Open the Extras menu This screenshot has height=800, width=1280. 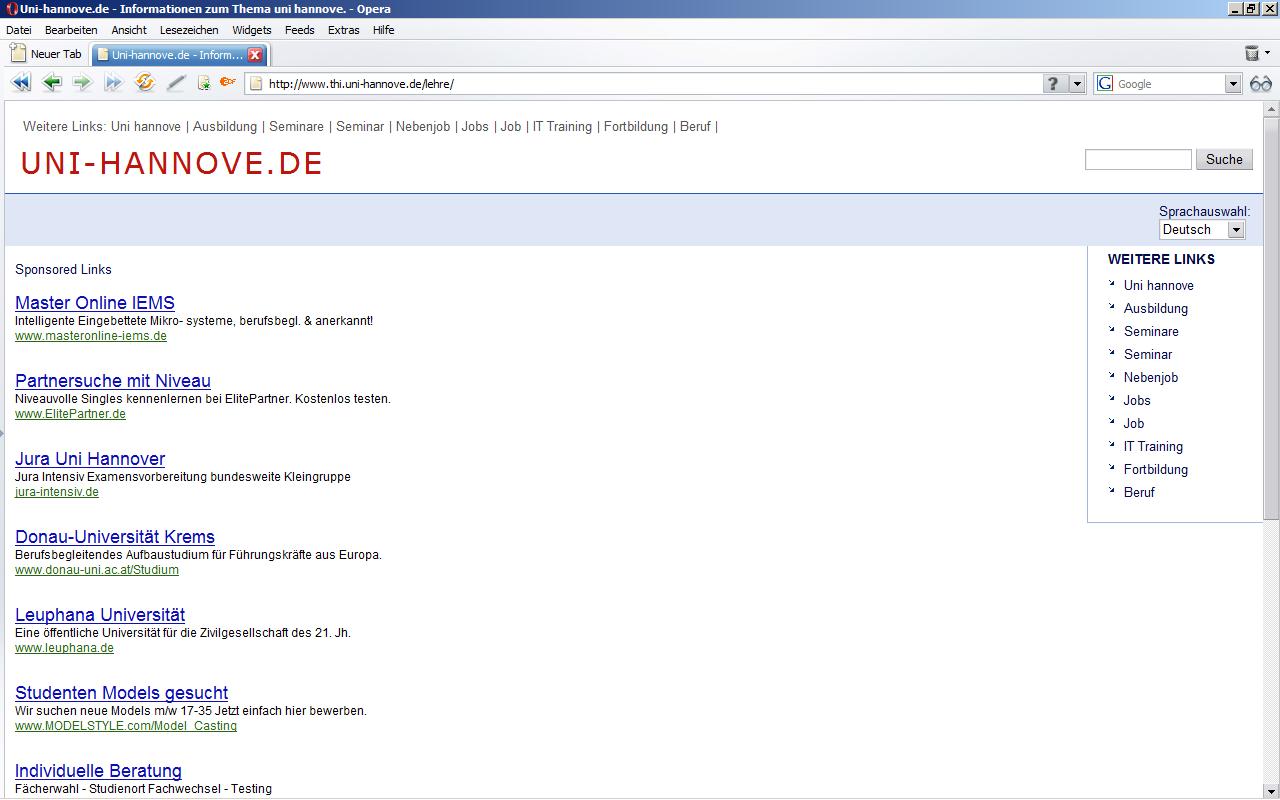pyautogui.click(x=344, y=30)
